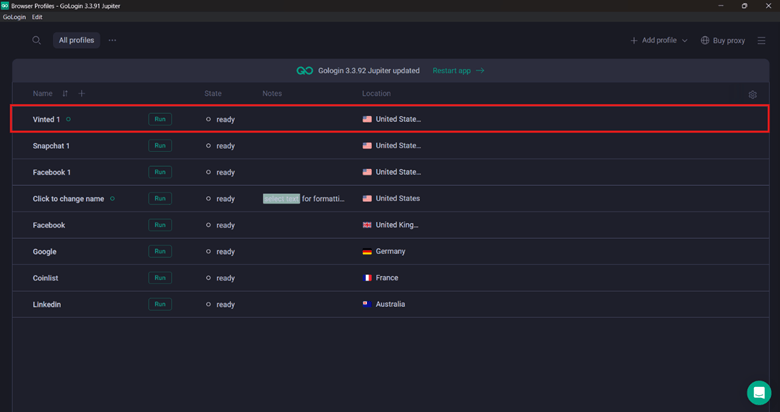The image size is (780, 412).
Task: Click green status circle next to Vinted 1
Action: tap(69, 119)
